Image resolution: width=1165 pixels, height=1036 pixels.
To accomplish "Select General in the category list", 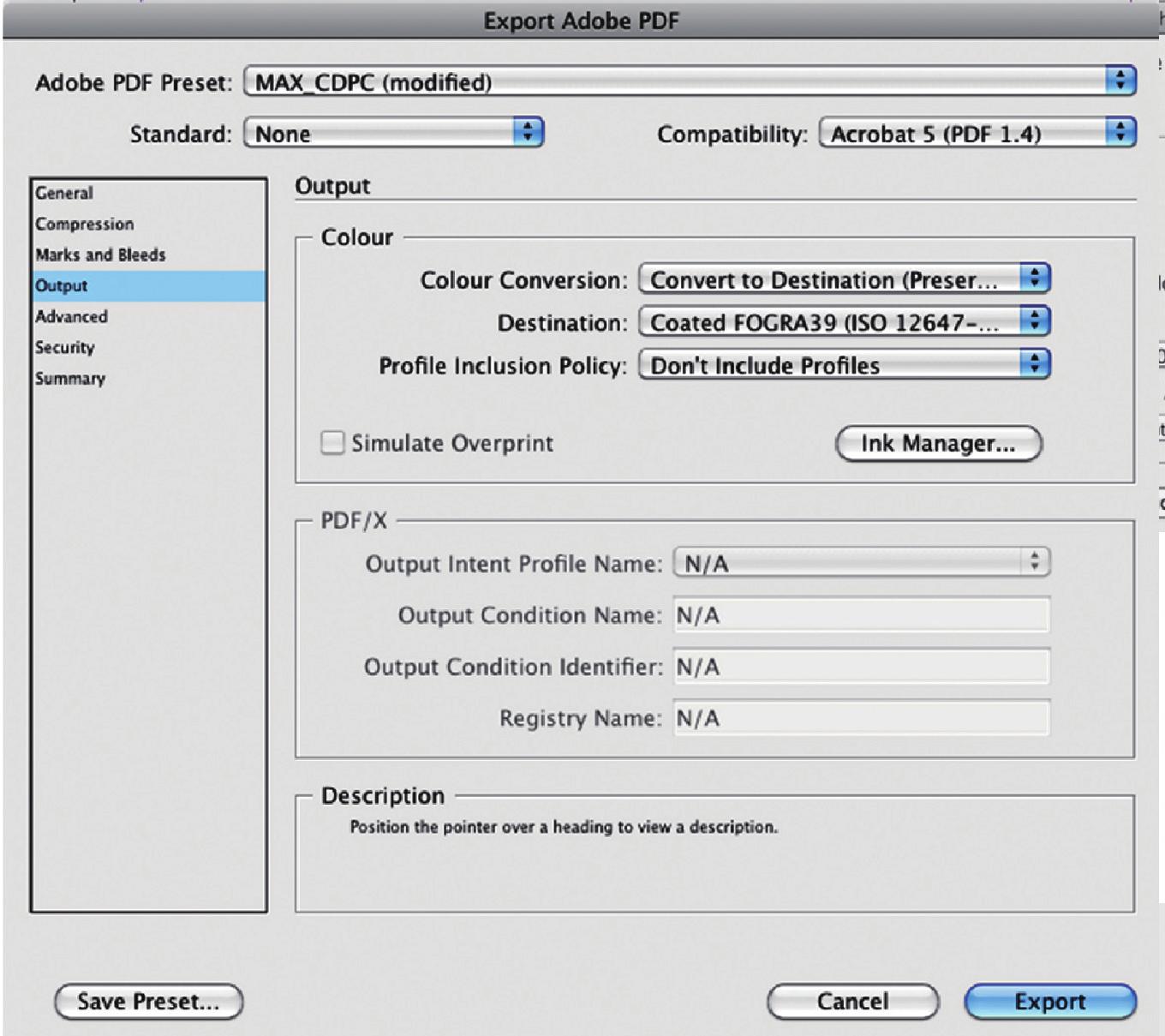I will coord(148,193).
